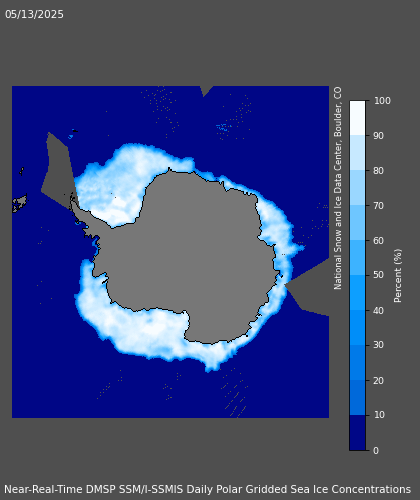Pick the 70-80 percent light blue band
Screen dimensions: 420x500
[x=357, y=188]
